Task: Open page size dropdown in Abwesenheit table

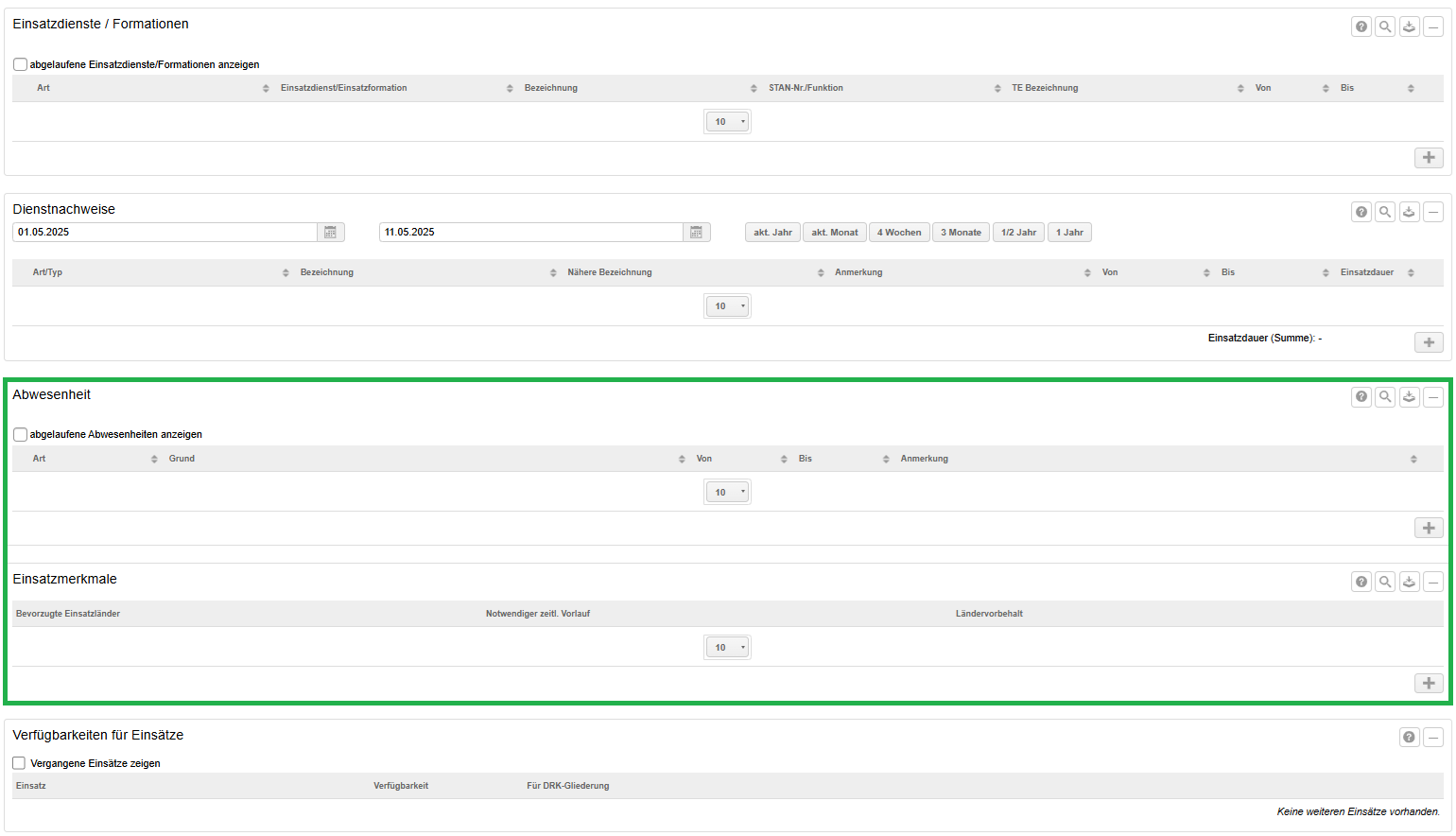Action: (x=727, y=493)
